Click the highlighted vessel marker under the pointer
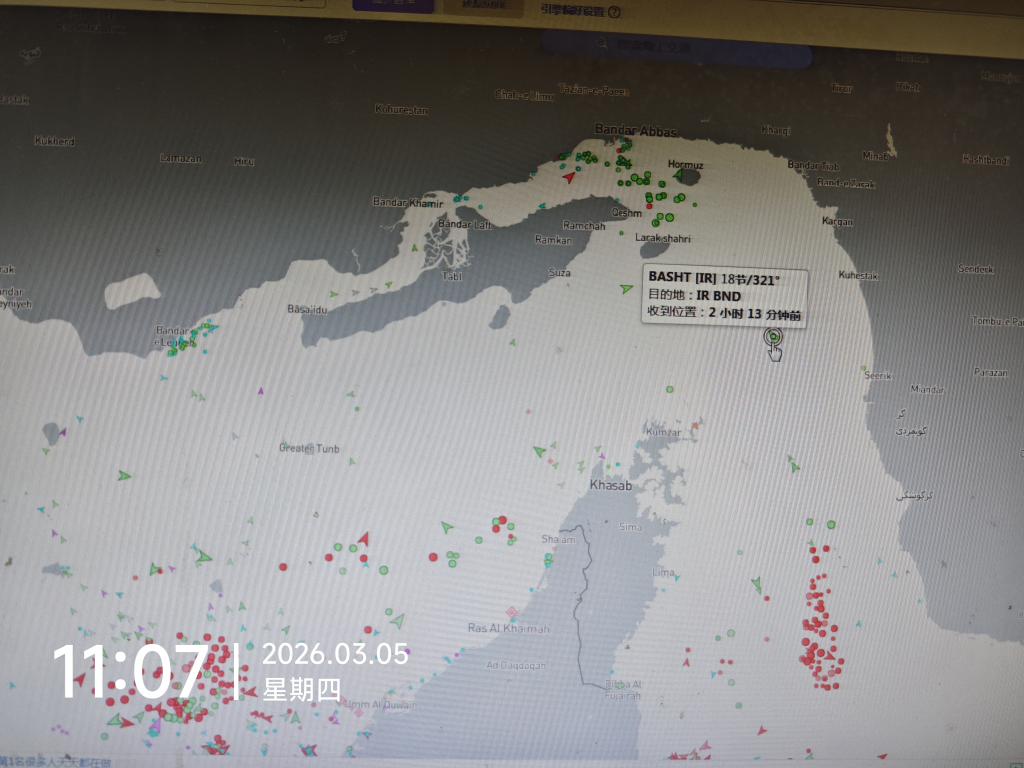The image size is (1024, 768). pos(773,337)
